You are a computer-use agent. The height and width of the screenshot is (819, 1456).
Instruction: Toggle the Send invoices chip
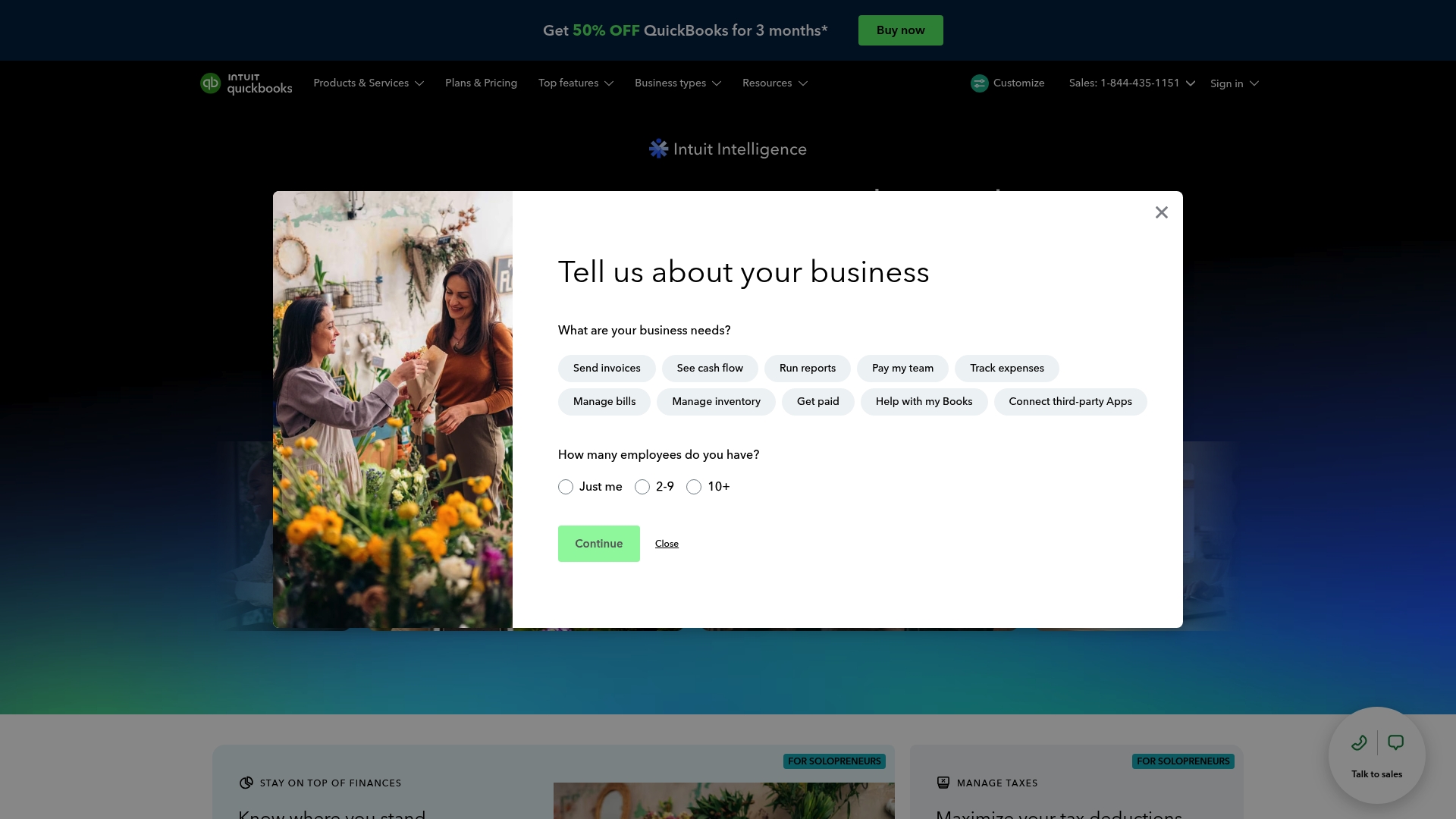(607, 369)
